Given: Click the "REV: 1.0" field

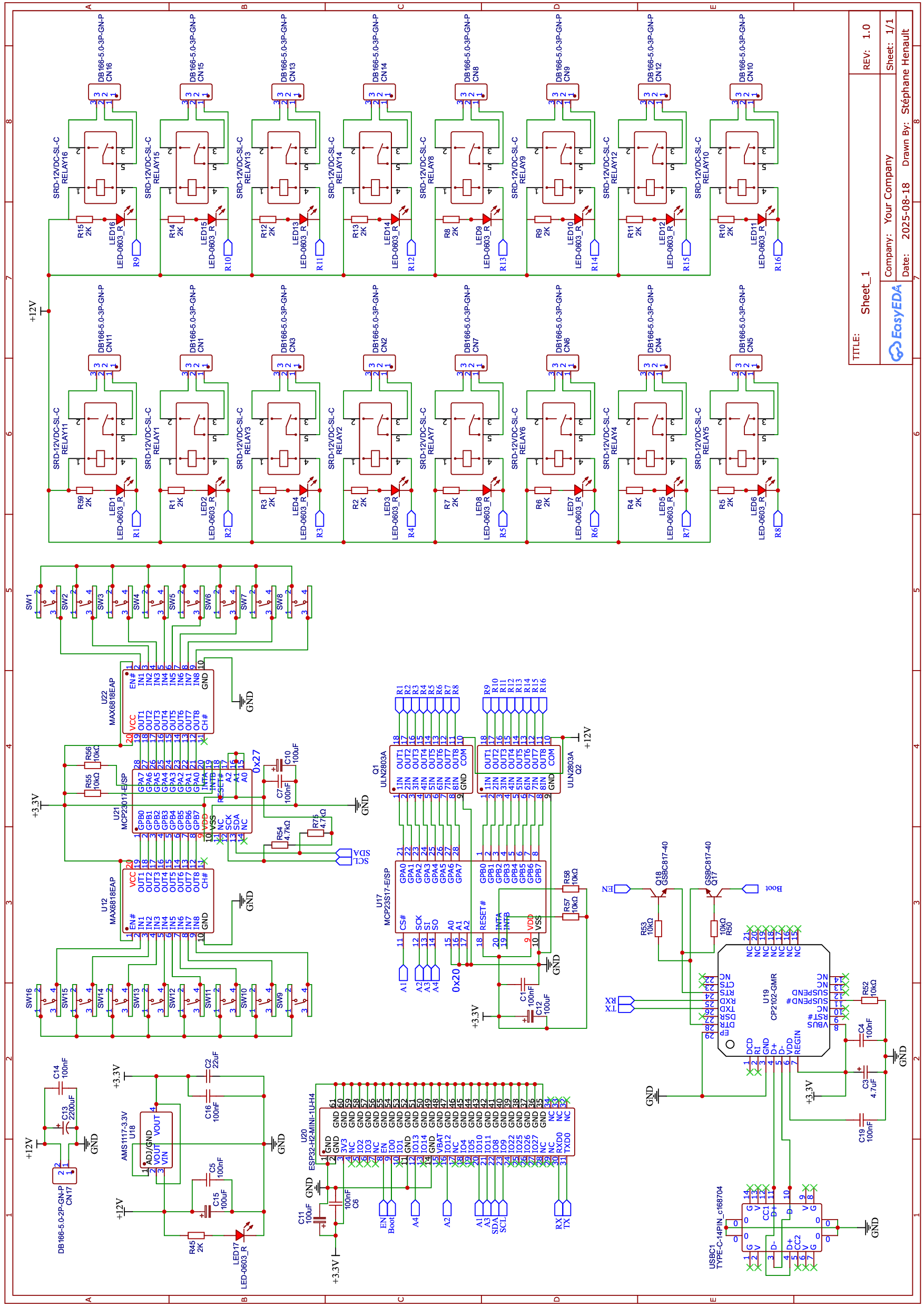Looking at the screenshot, I should [x=866, y=47].
